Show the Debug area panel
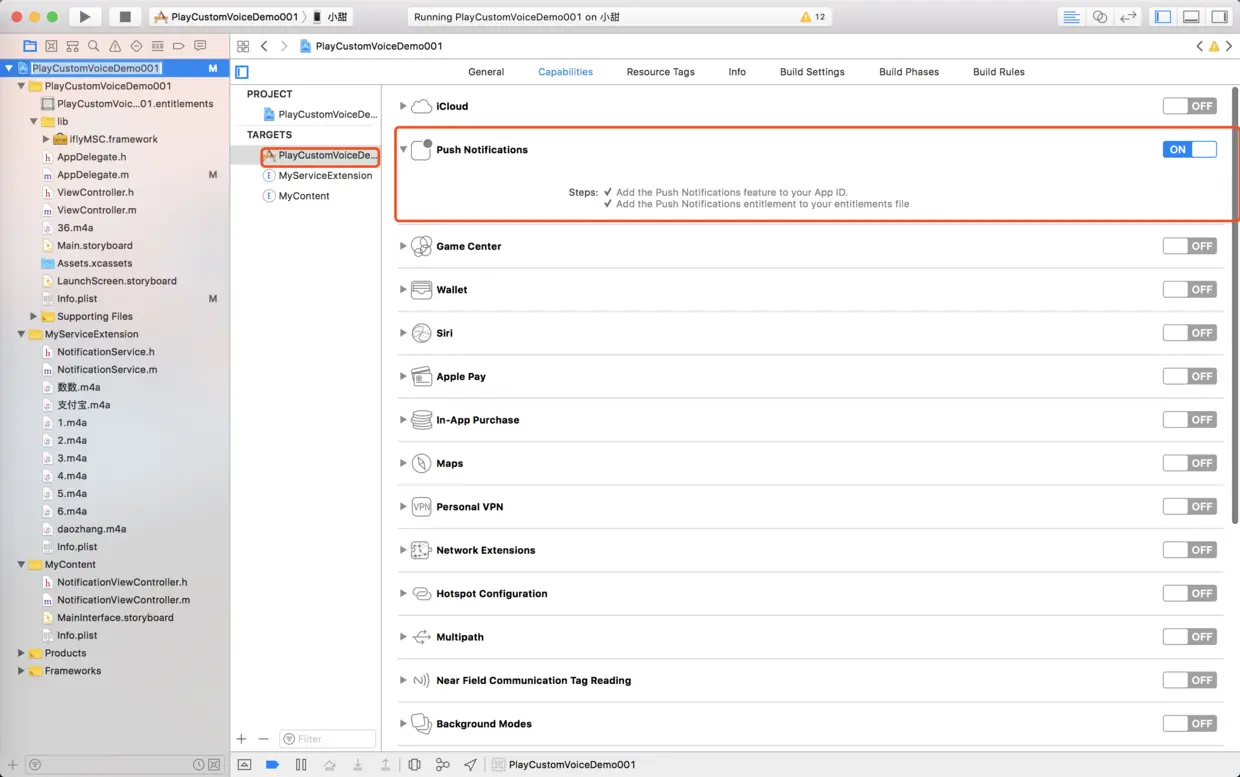 point(1191,17)
